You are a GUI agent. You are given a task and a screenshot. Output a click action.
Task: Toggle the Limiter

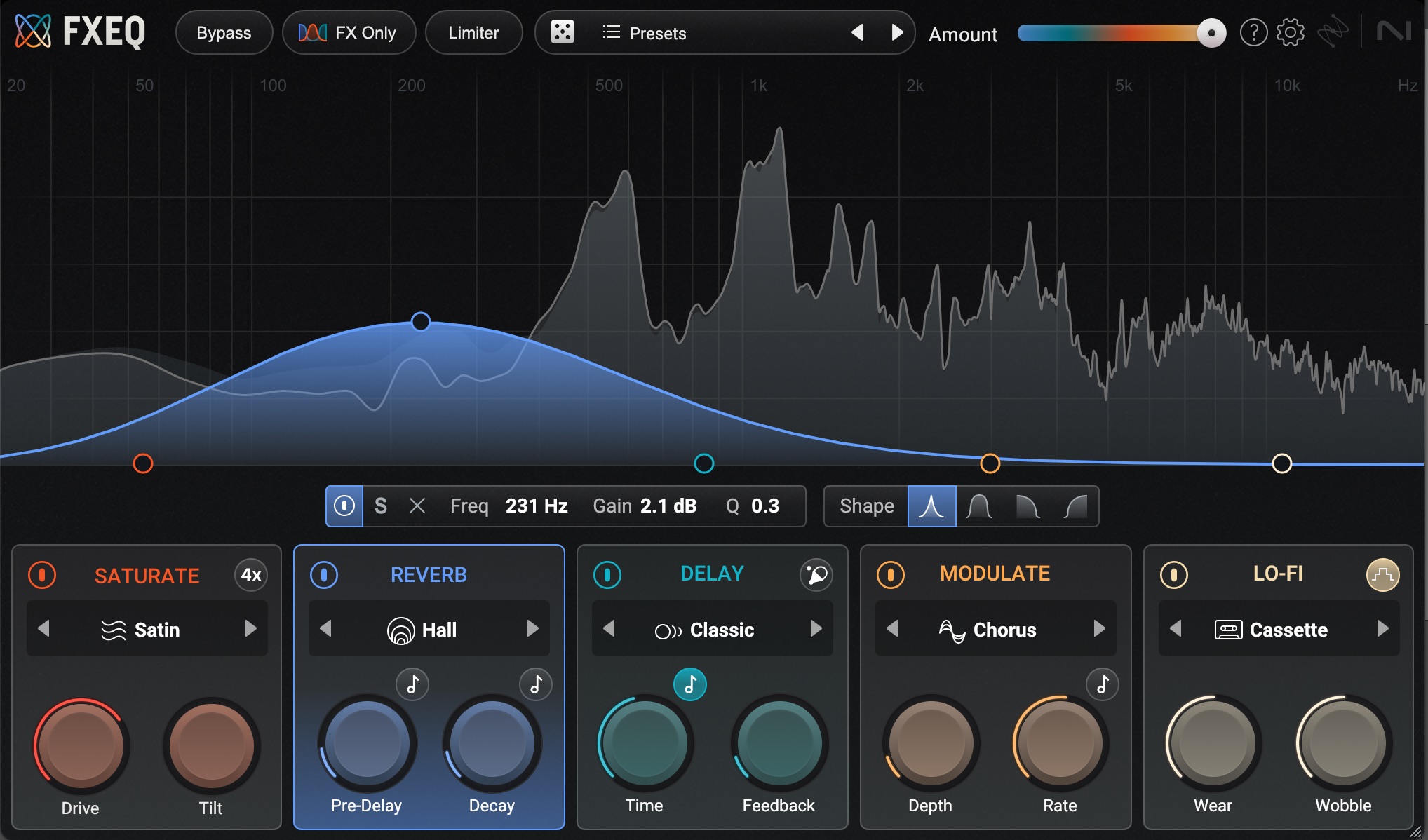[x=473, y=32]
